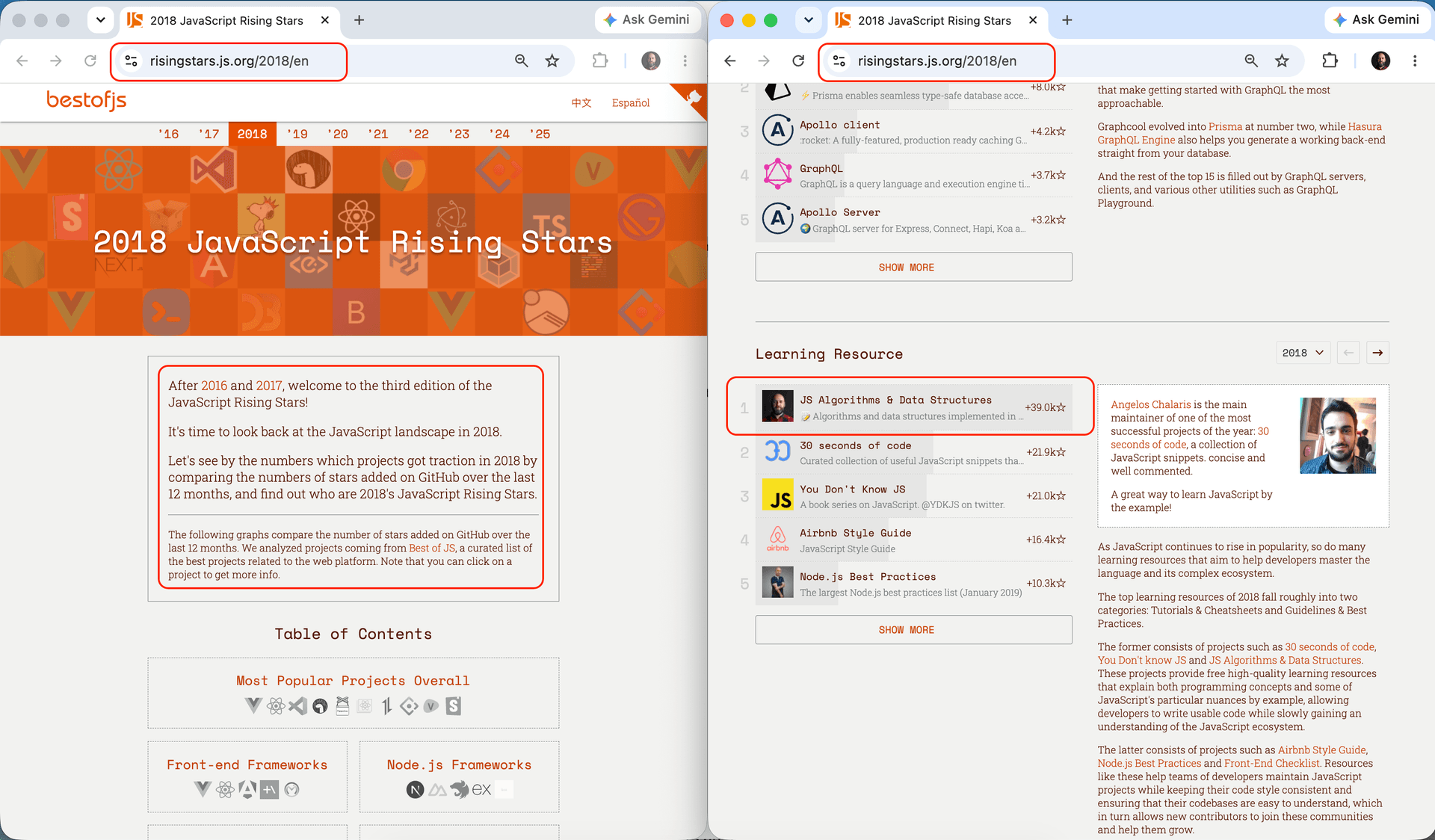Image resolution: width=1435 pixels, height=840 pixels.
Task: Click SHOW MORE under Node.js Best Practices row
Action: click(x=913, y=629)
